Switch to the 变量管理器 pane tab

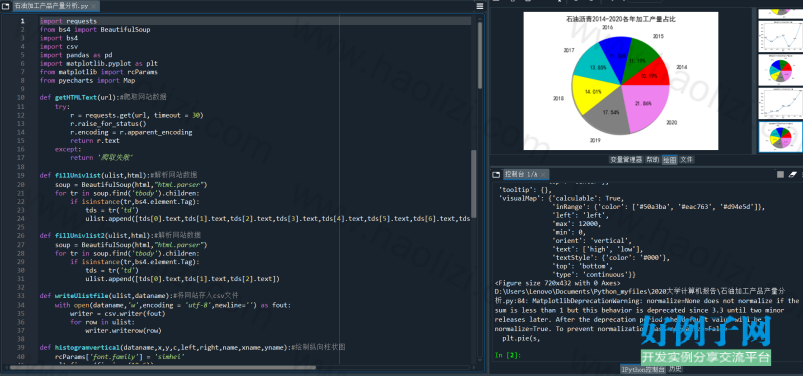[x=626, y=160]
